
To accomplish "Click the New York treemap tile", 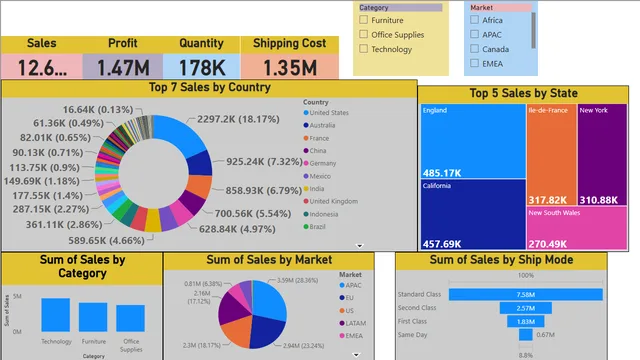I will [x=602, y=155].
